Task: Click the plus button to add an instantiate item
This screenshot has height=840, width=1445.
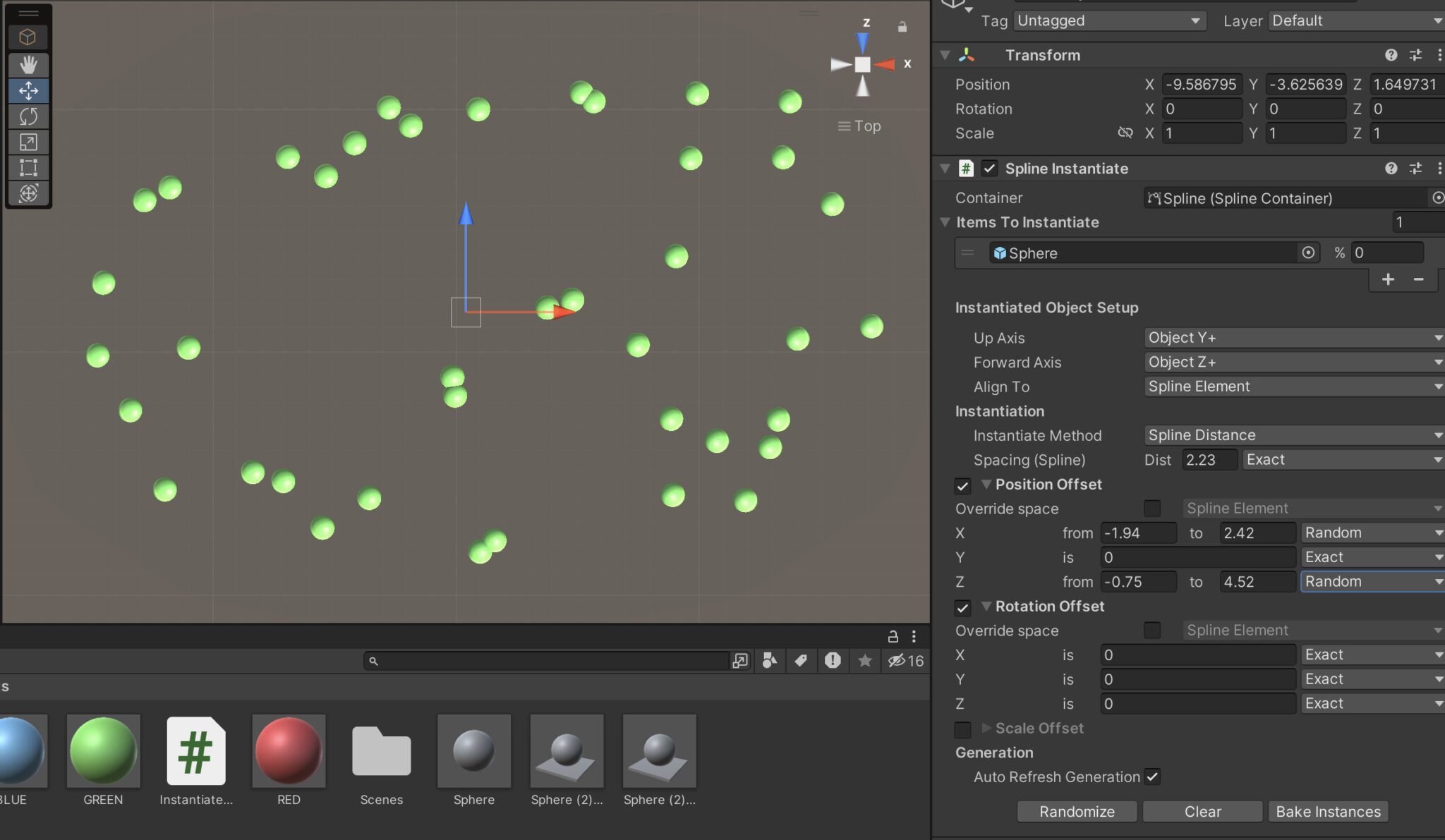Action: [1389, 279]
